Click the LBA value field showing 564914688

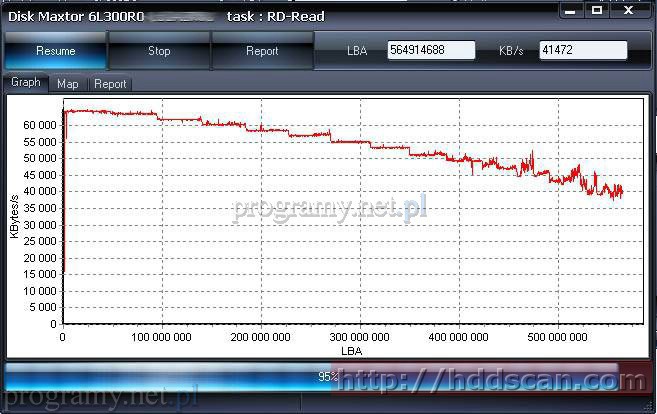coord(430,51)
